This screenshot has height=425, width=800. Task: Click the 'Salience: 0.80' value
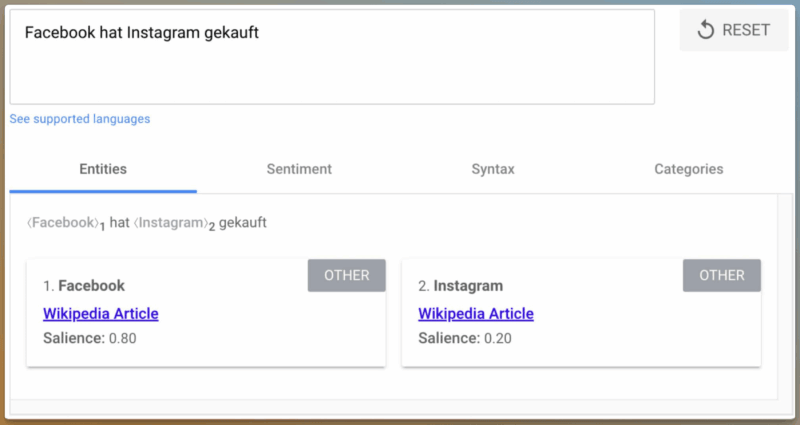[90, 338]
